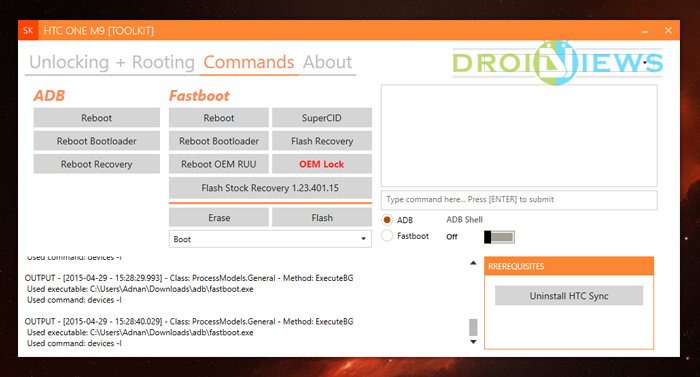This screenshot has width=700, height=377.
Task: Click log scrollbar up arrow
Action: click(473, 263)
